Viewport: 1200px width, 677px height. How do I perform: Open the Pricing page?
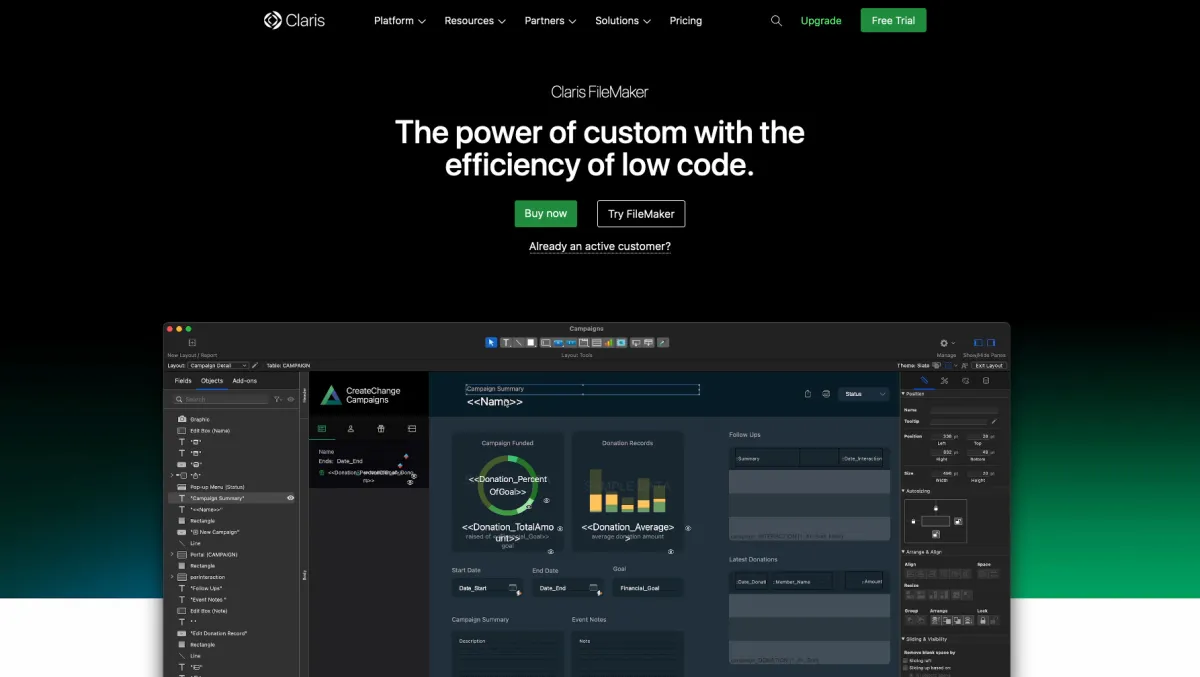tap(686, 21)
